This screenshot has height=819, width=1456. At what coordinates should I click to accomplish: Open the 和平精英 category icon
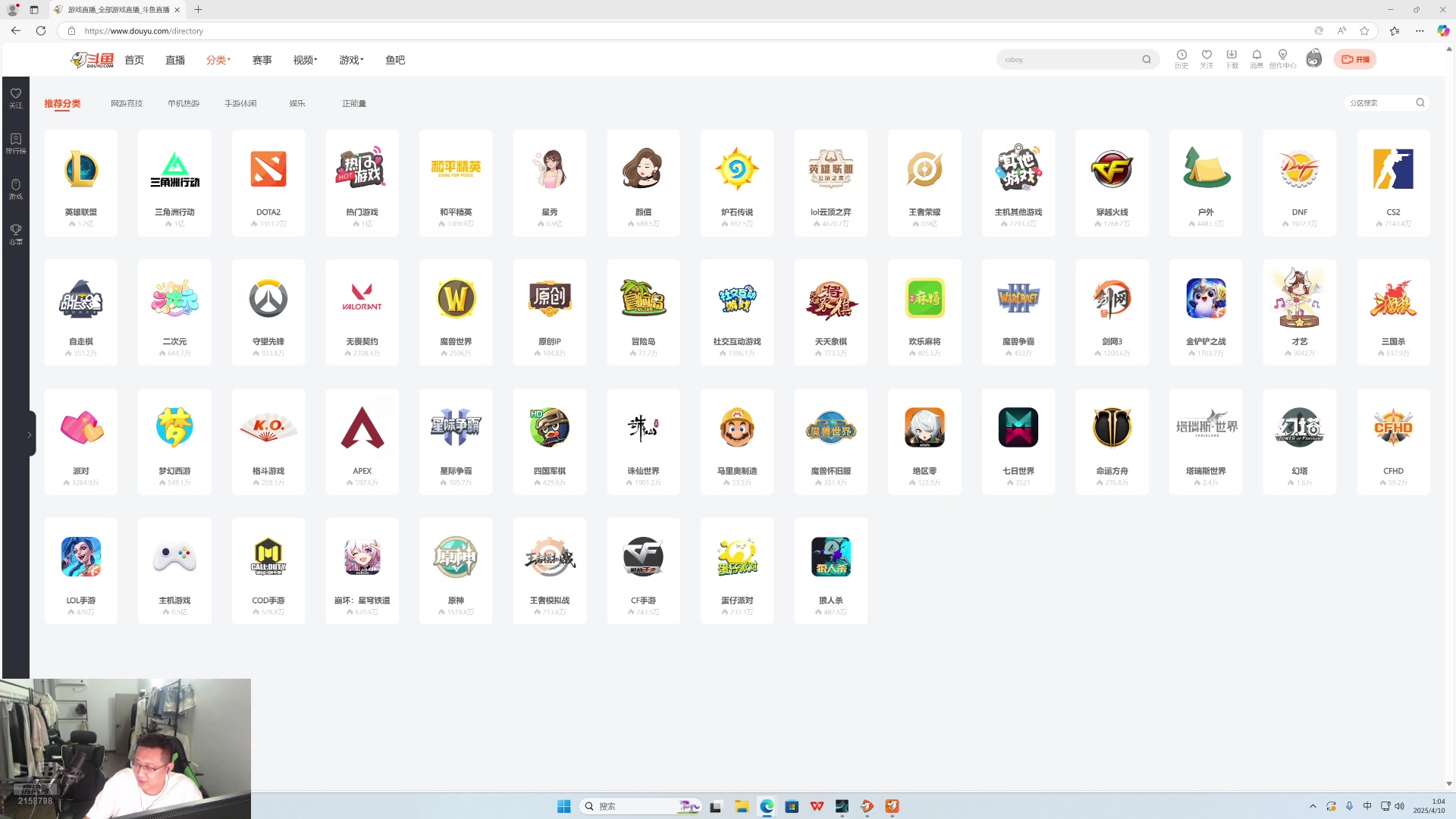[x=456, y=169]
